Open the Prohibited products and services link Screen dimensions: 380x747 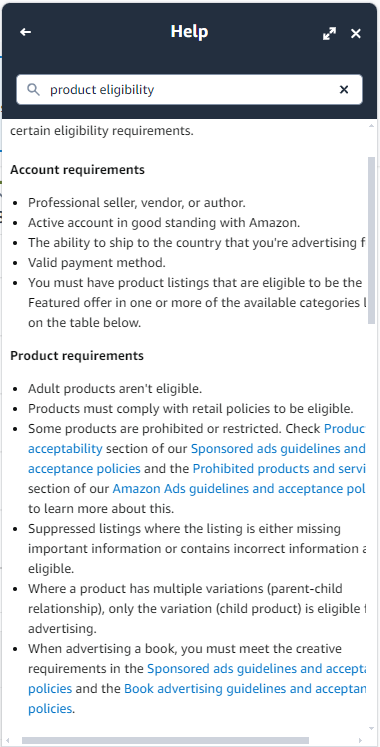(x=279, y=468)
